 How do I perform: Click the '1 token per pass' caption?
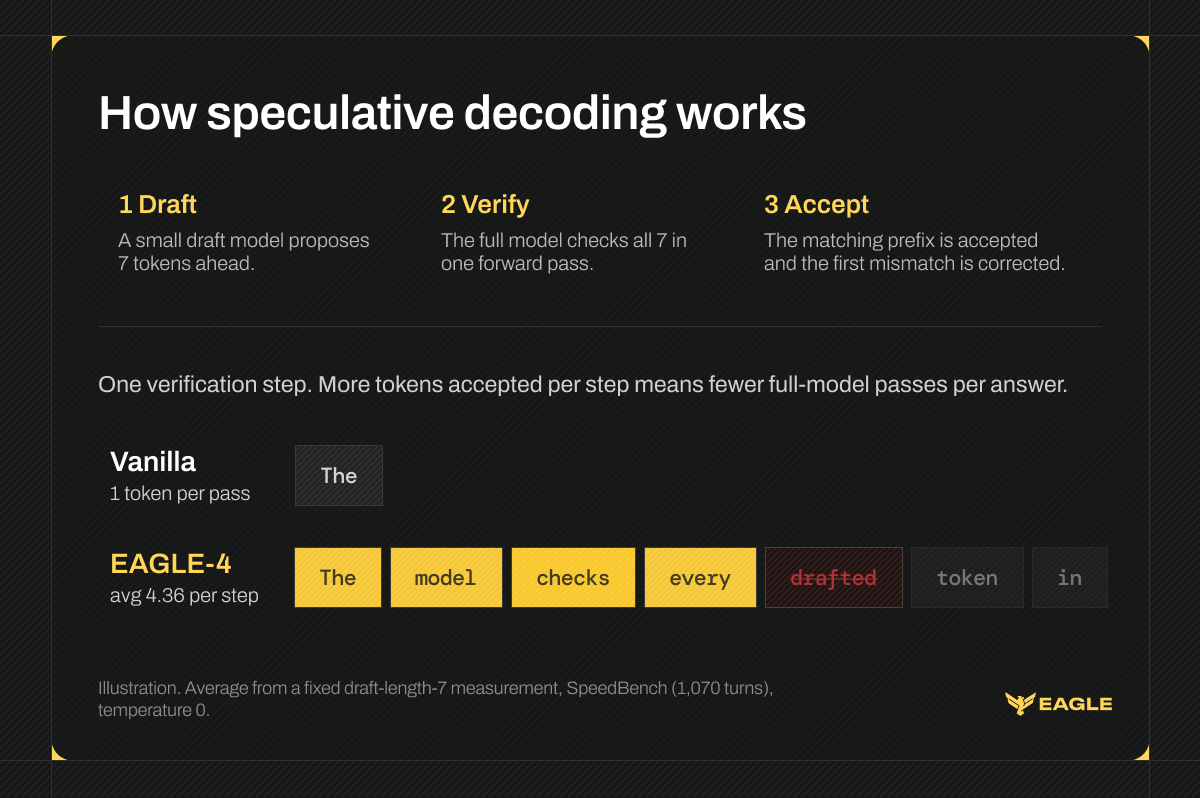pyautogui.click(x=180, y=494)
